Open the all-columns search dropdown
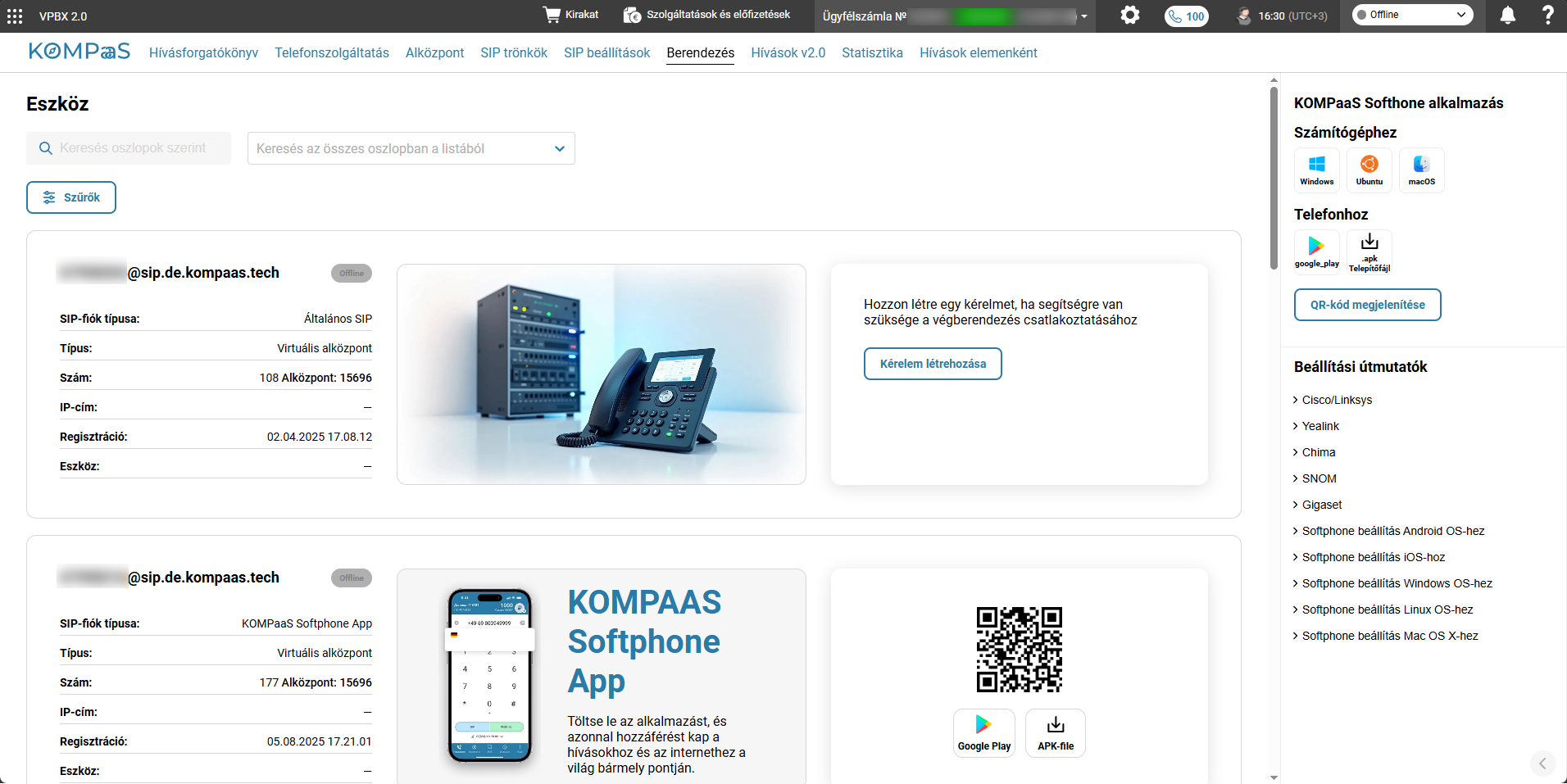The height and width of the screenshot is (784, 1567). pyautogui.click(x=411, y=148)
